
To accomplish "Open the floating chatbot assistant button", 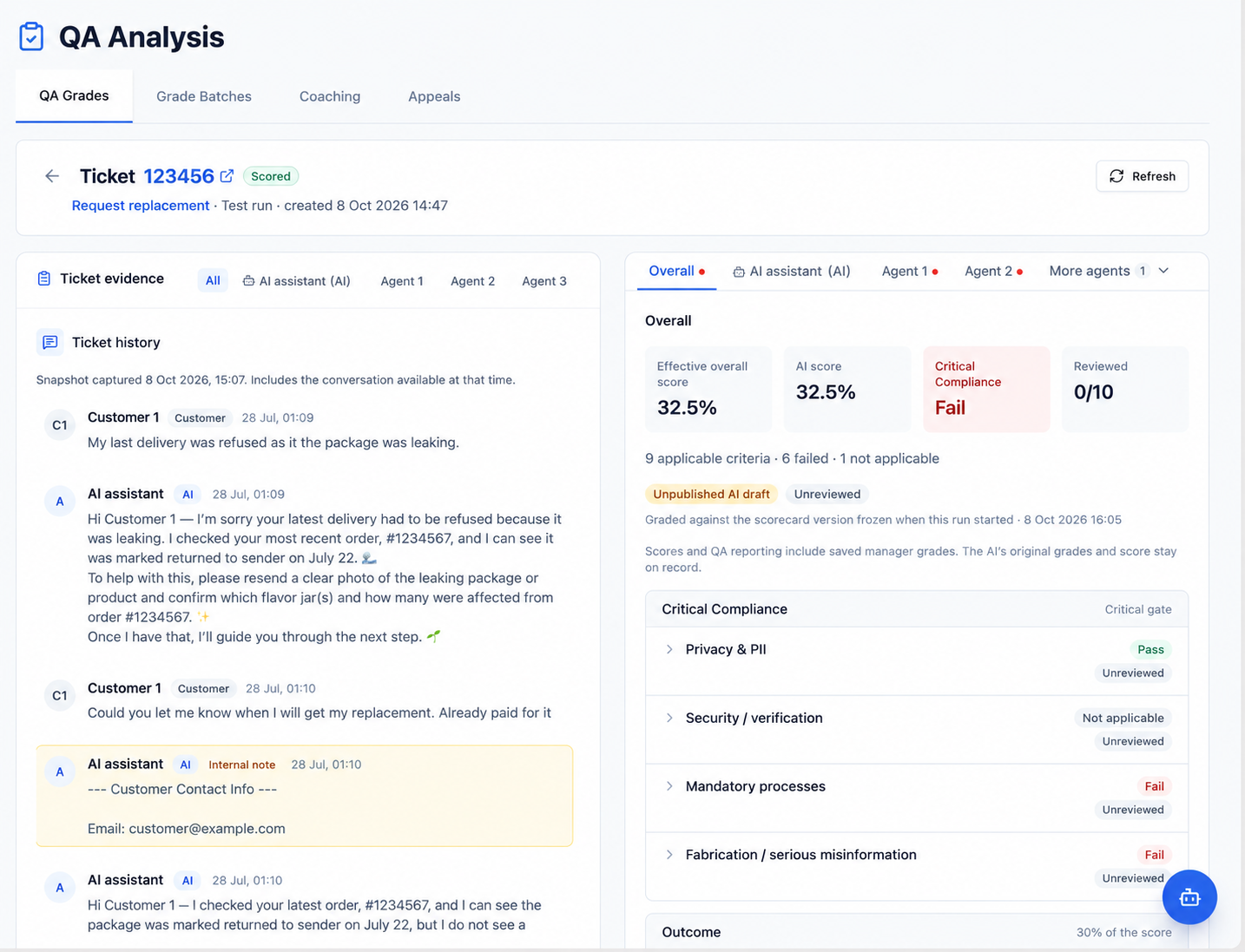I will click(1189, 896).
